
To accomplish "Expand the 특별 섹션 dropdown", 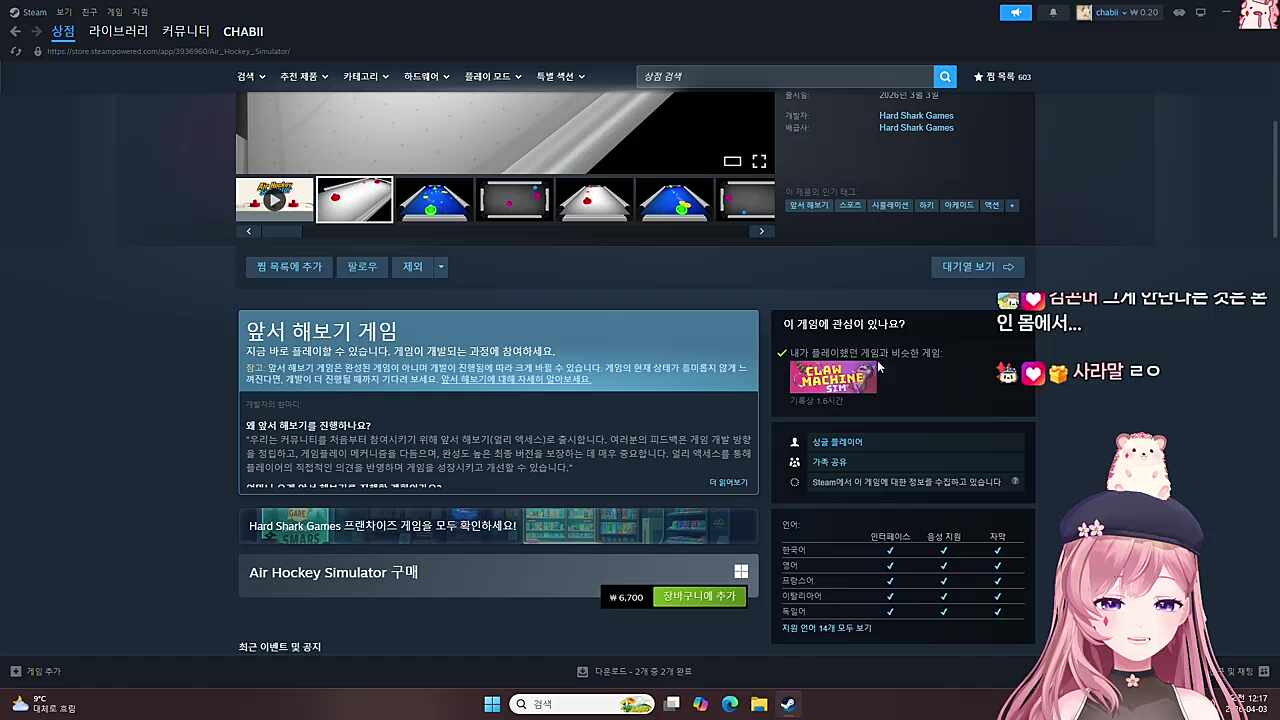I will click(561, 76).
